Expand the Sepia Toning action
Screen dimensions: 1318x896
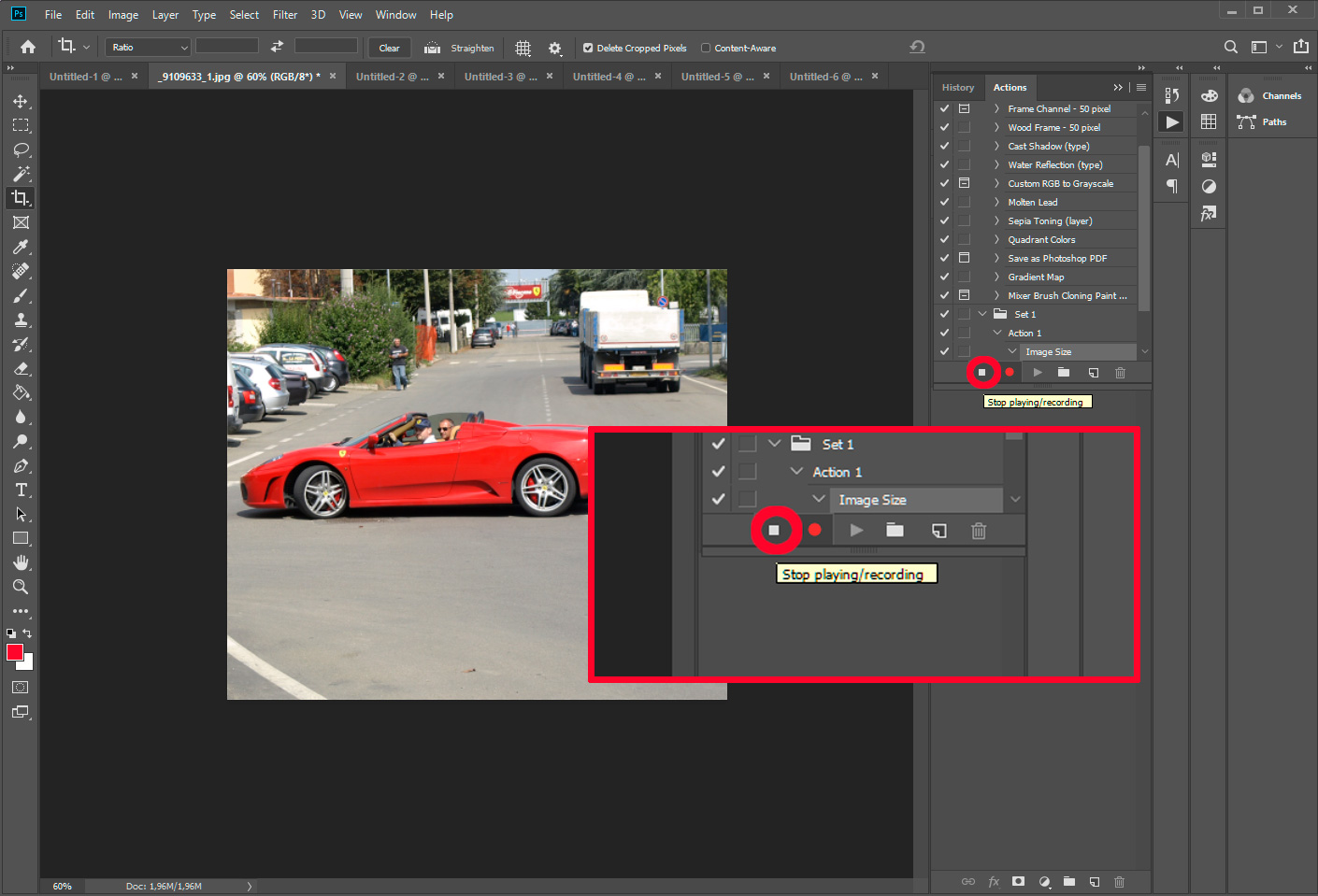pyautogui.click(x=995, y=220)
